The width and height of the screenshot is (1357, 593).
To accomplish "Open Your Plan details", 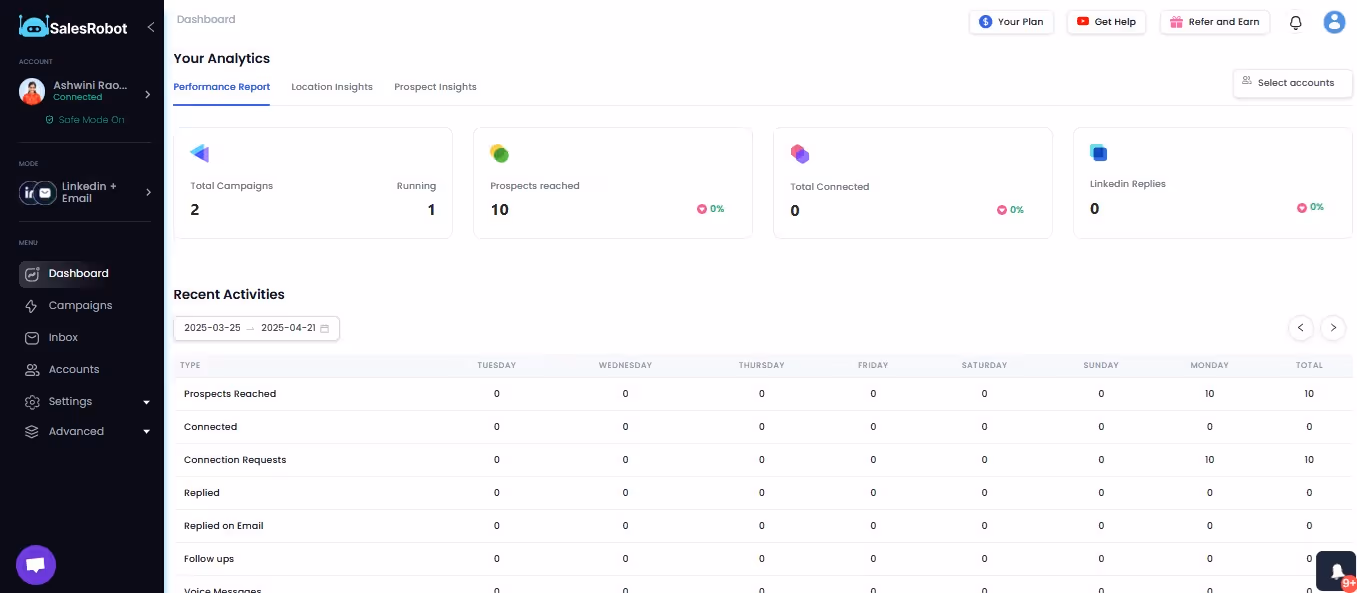I will 1011,21.
